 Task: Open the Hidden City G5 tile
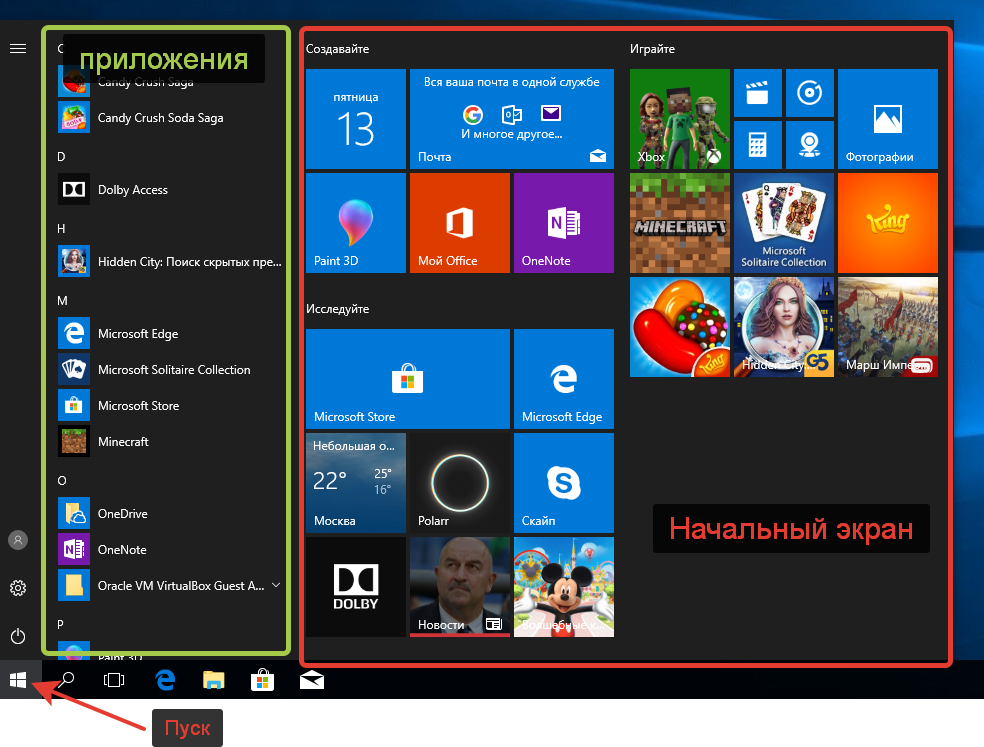click(784, 327)
